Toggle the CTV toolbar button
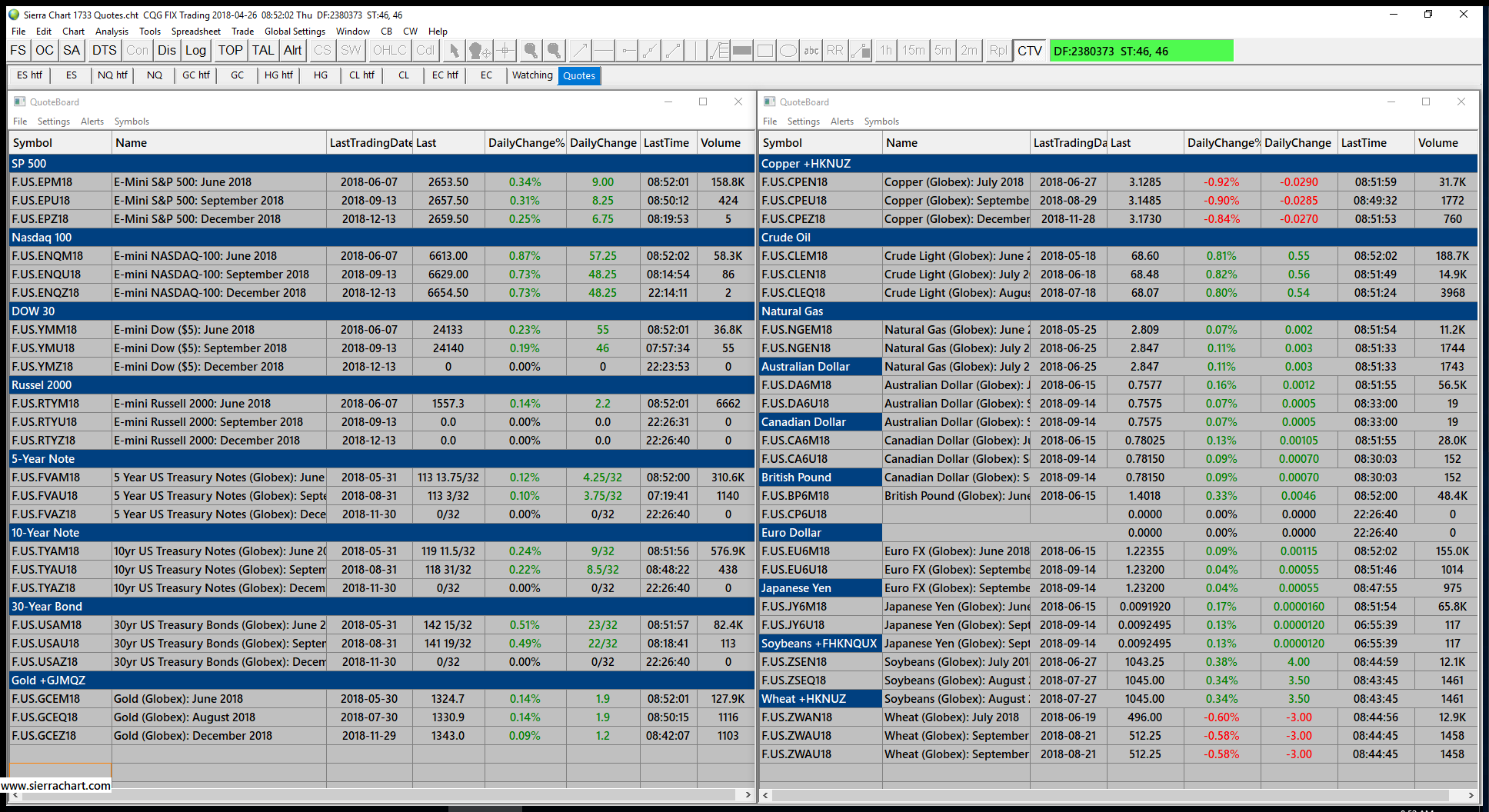Screen dimensions: 1489x812 pos(1029,51)
